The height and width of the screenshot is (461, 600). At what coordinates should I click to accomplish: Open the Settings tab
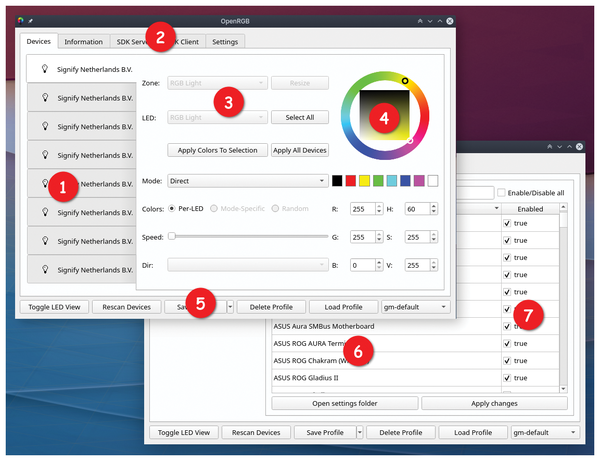(225, 42)
